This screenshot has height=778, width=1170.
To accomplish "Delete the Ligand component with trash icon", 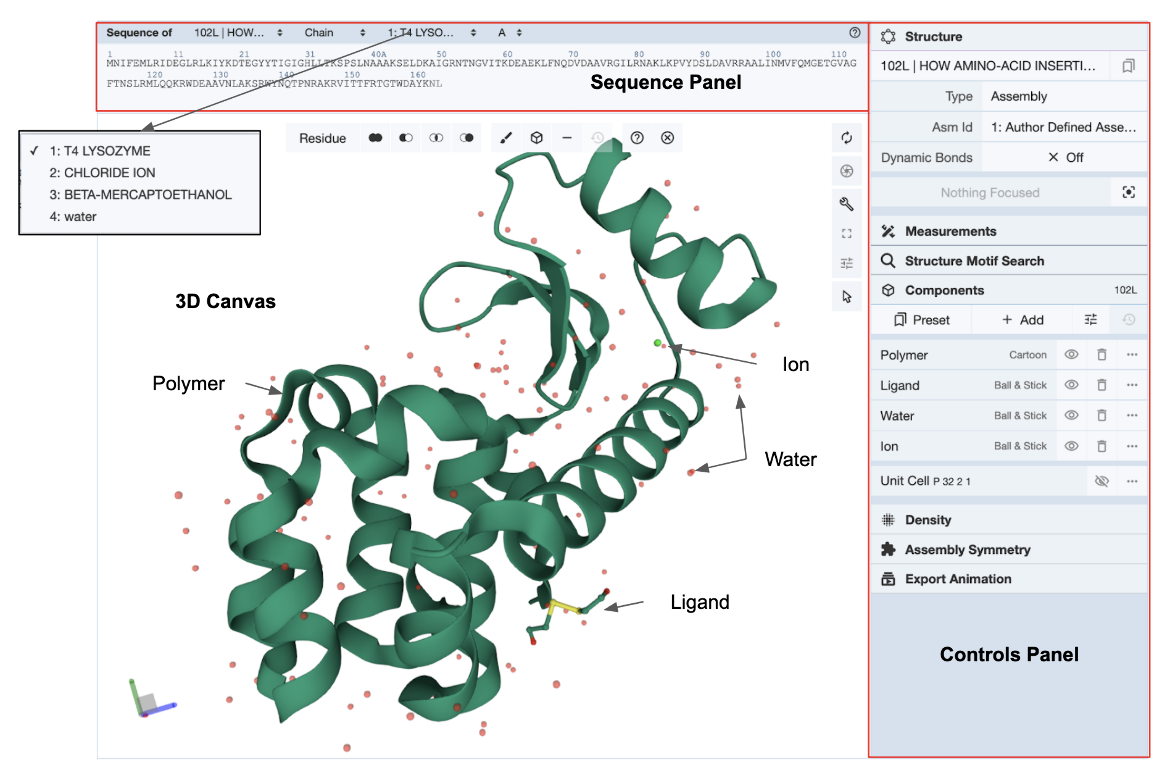I will tap(1101, 385).
